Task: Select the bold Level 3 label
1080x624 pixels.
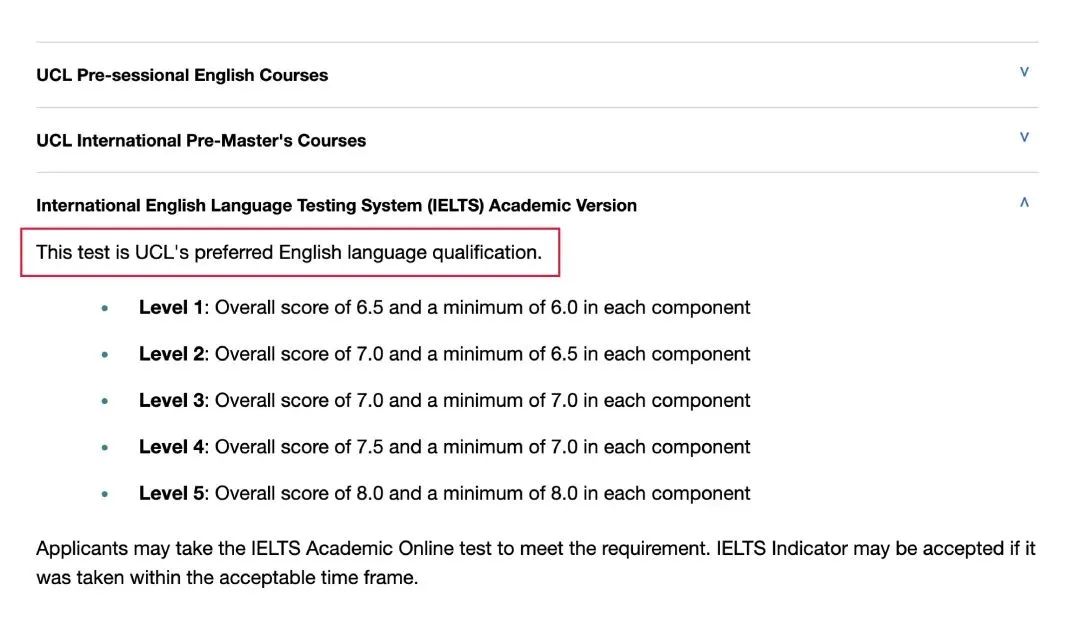Action: tap(171, 401)
